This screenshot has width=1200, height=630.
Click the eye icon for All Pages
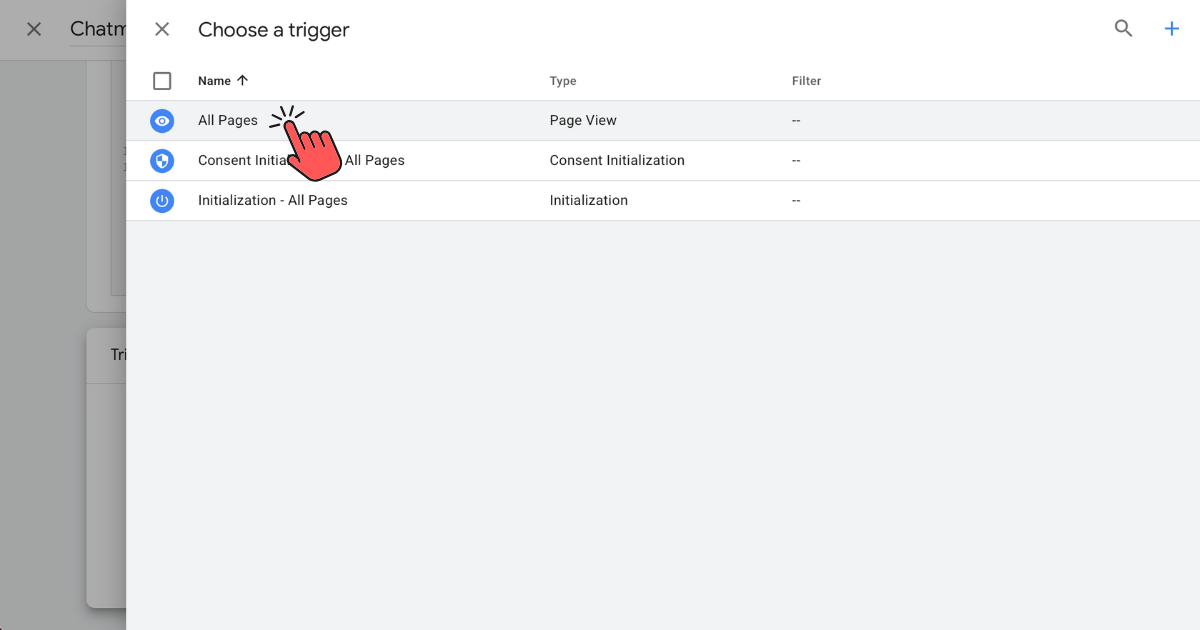pos(162,121)
